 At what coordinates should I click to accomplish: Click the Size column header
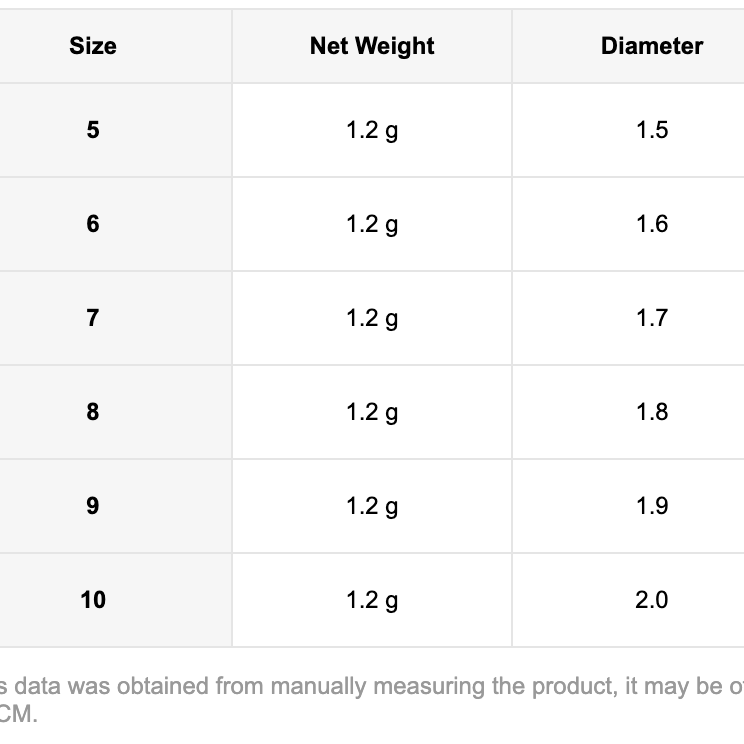point(93,46)
